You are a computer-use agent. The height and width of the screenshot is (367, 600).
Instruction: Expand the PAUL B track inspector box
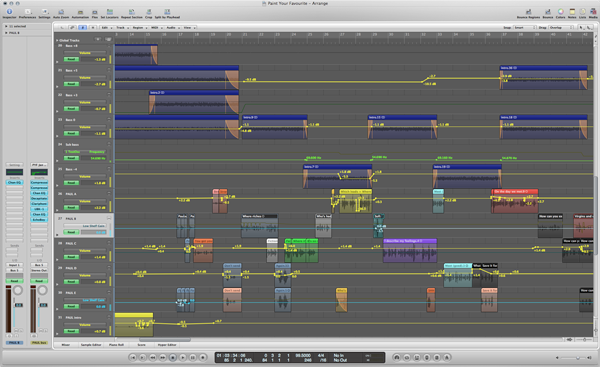click(6, 33)
